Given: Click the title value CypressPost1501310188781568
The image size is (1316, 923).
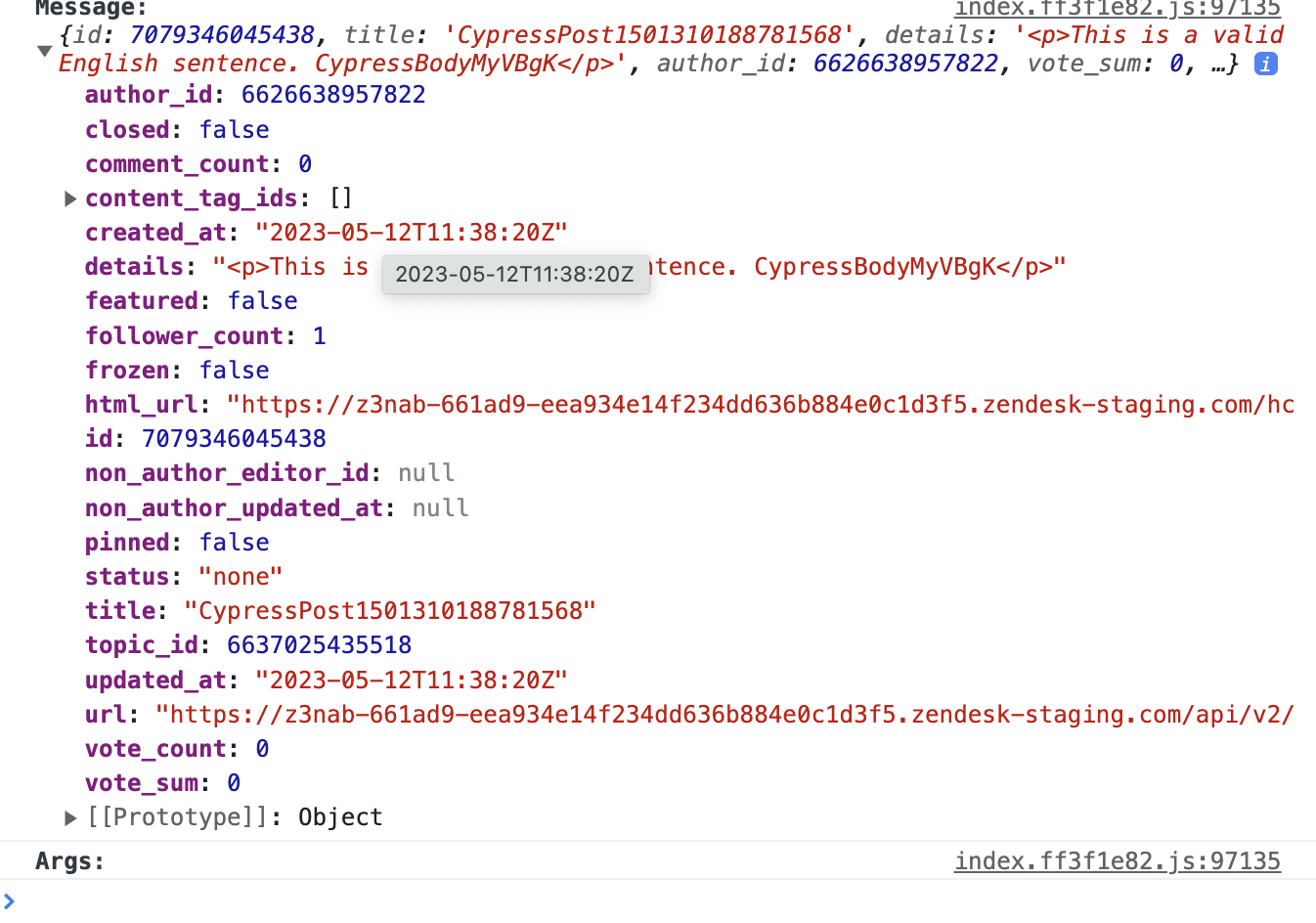Looking at the screenshot, I should [390, 611].
